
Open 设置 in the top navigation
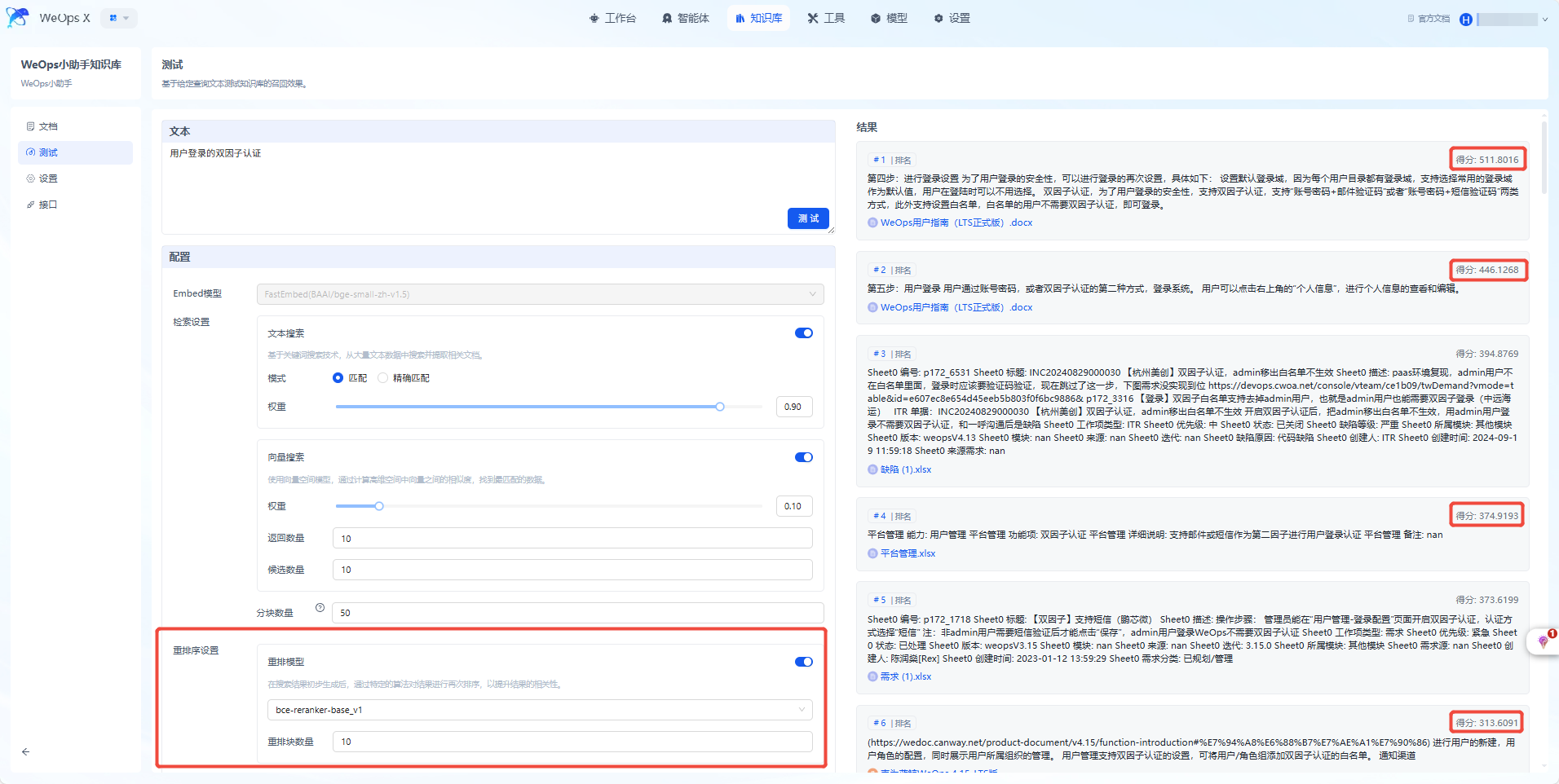click(x=952, y=18)
